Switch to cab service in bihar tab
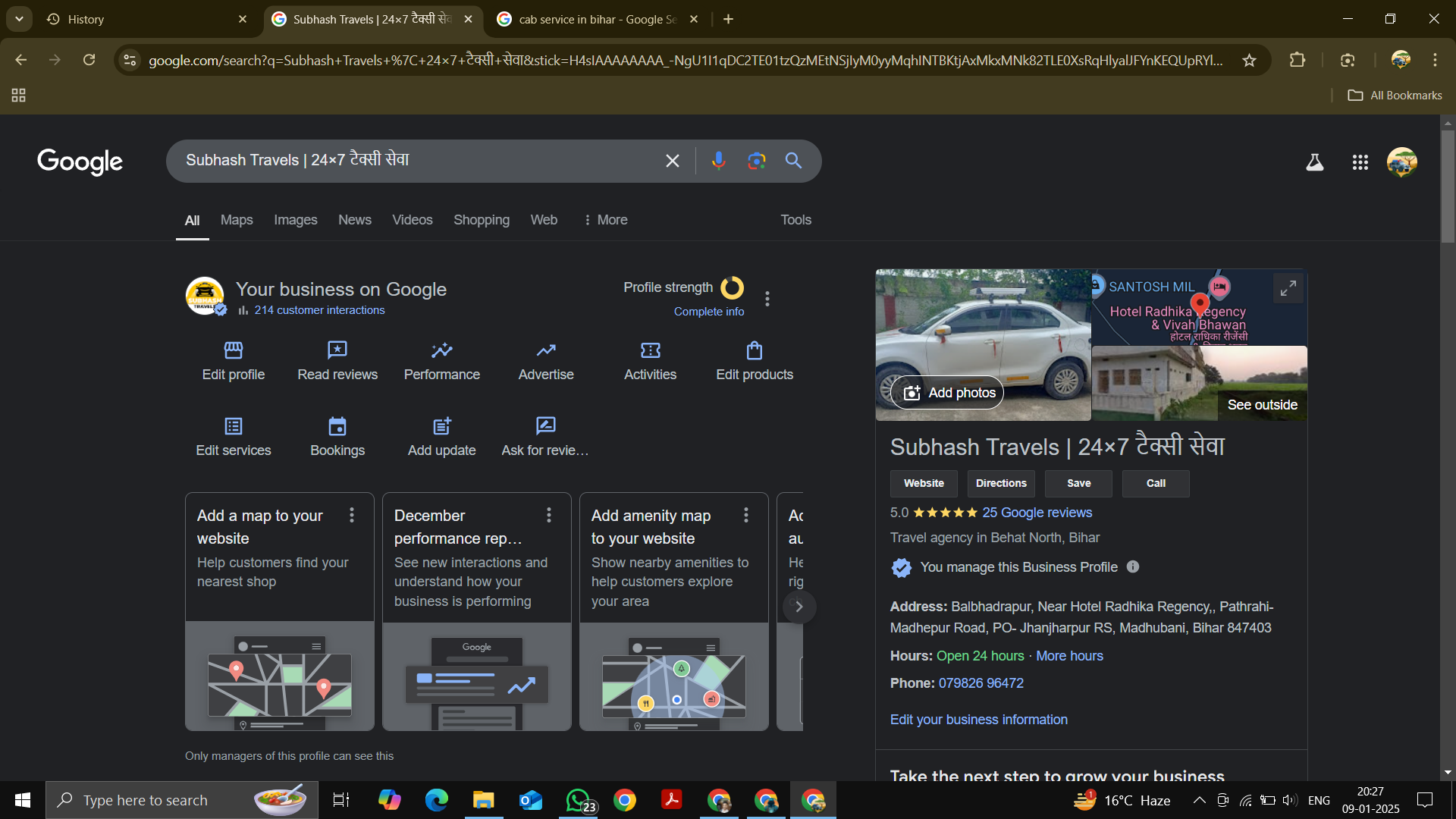Image resolution: width=1456 pixels, height=819 pixels. point(597,19)
